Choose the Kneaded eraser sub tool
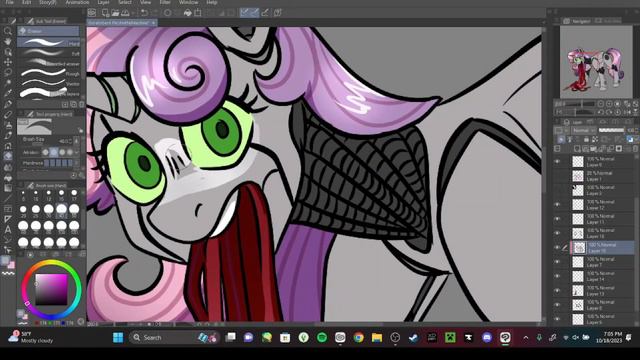This screenshot has height=360, width=640. [x=49, y=63]
